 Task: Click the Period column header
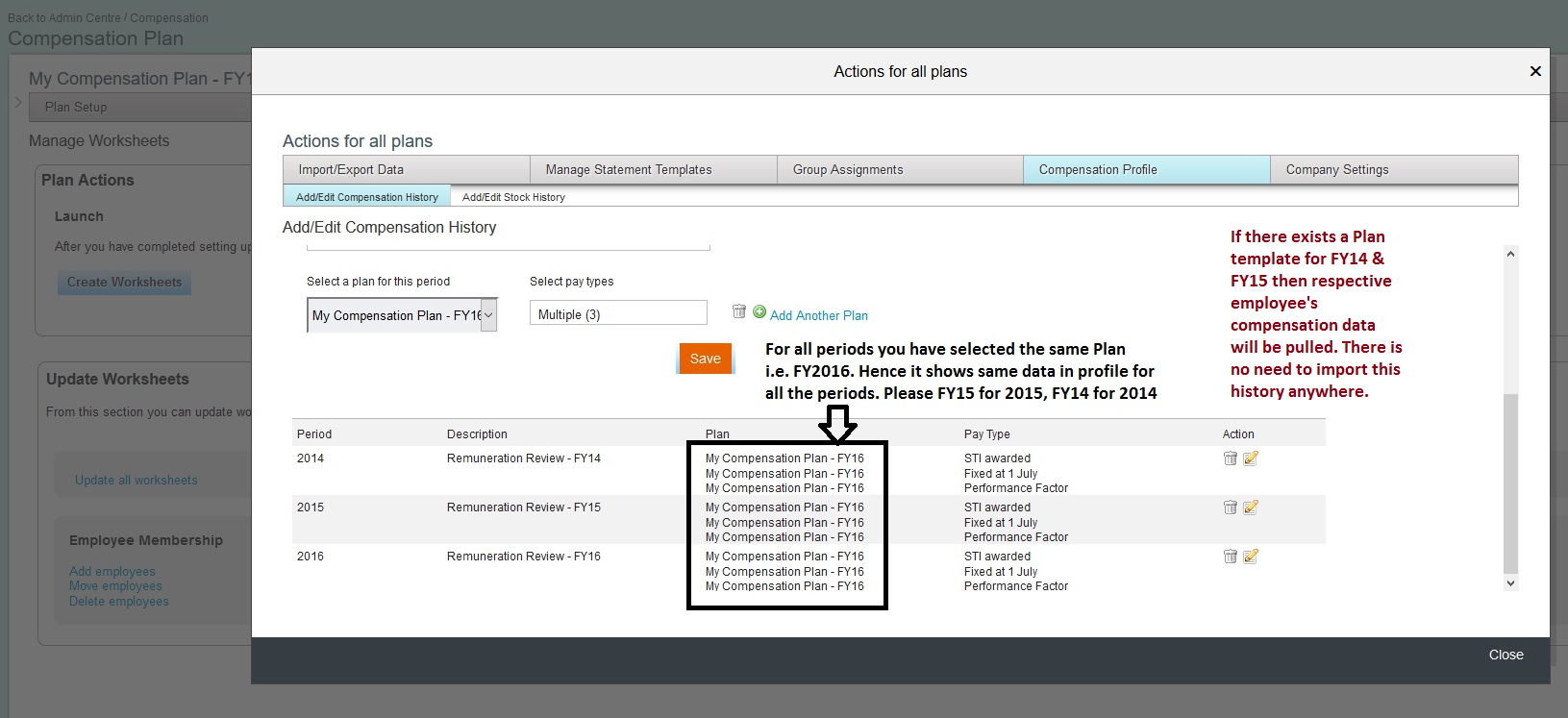coord(314,434)
